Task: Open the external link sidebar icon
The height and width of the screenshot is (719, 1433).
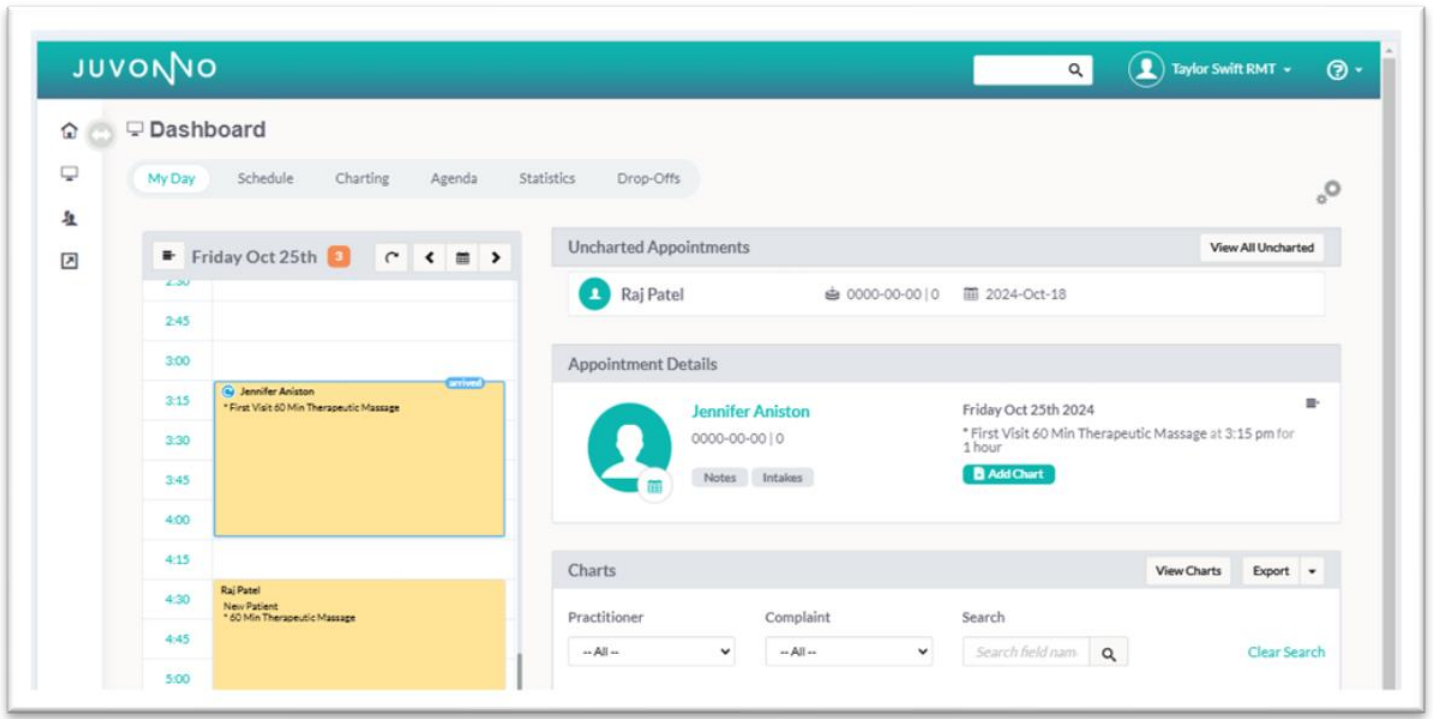Action: (x=69, y=261)
